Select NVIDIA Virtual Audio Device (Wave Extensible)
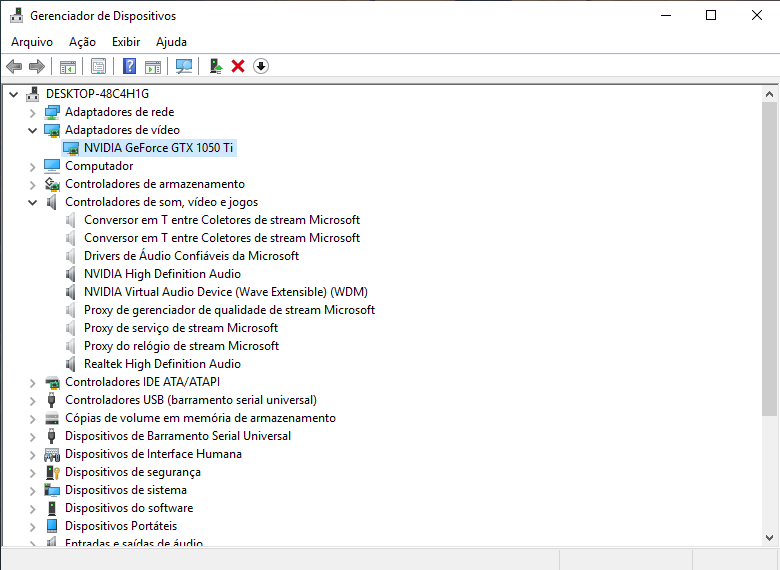This screenshot has height=570, width=780. pyautogui.click(x=226, y=291)
